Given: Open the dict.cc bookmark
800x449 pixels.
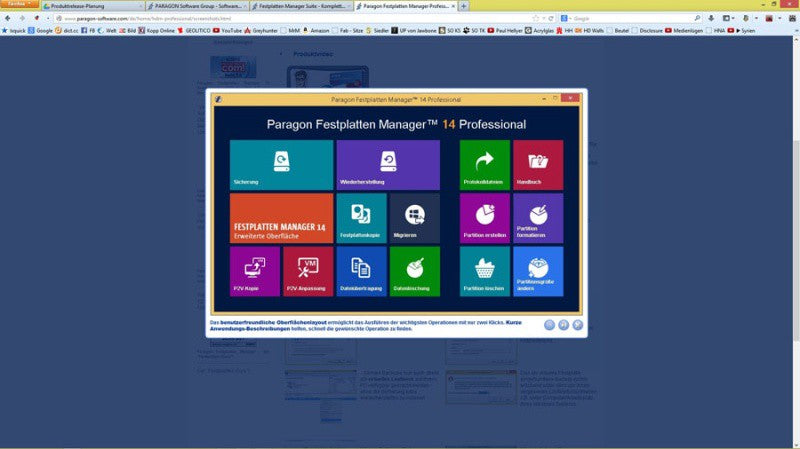Looking at the screenshot, I should tap(67, 31).
